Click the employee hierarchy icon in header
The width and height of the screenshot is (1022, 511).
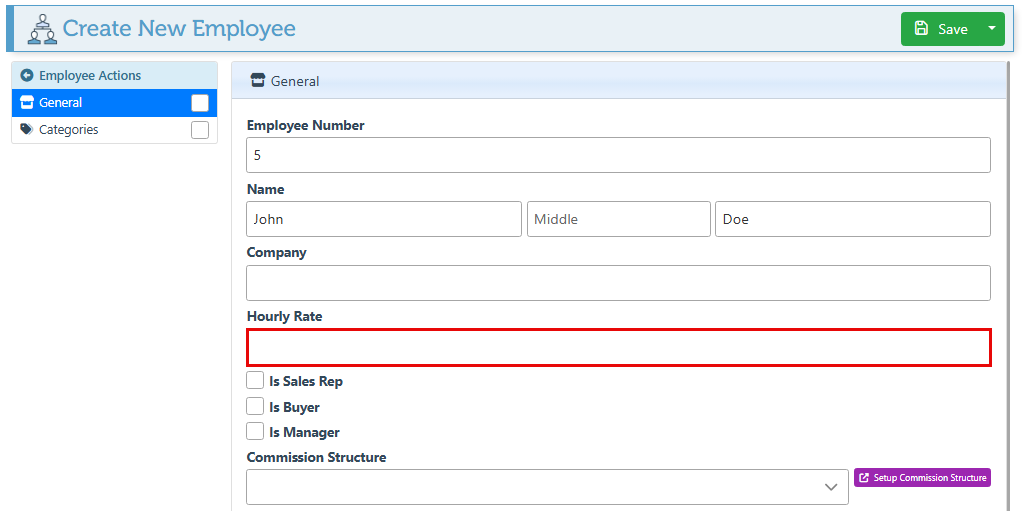[x=41, y=29]
